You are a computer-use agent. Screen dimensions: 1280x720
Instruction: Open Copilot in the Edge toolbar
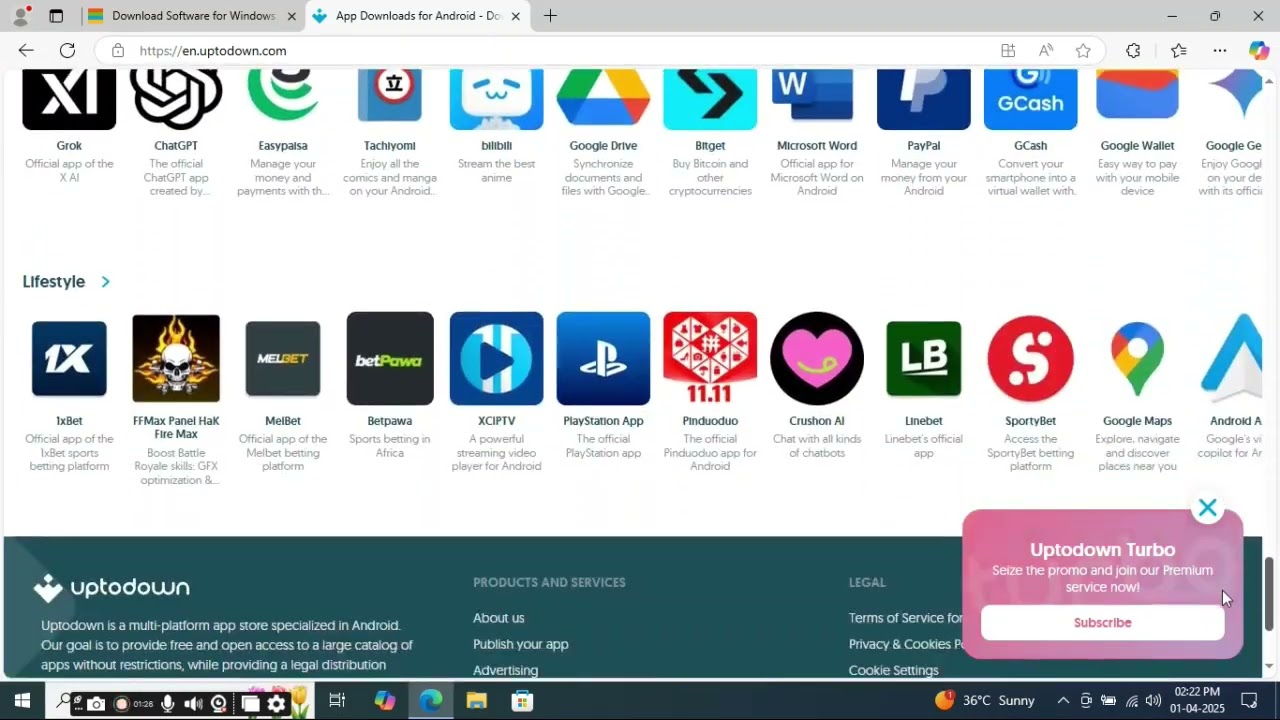[1259, 50]
